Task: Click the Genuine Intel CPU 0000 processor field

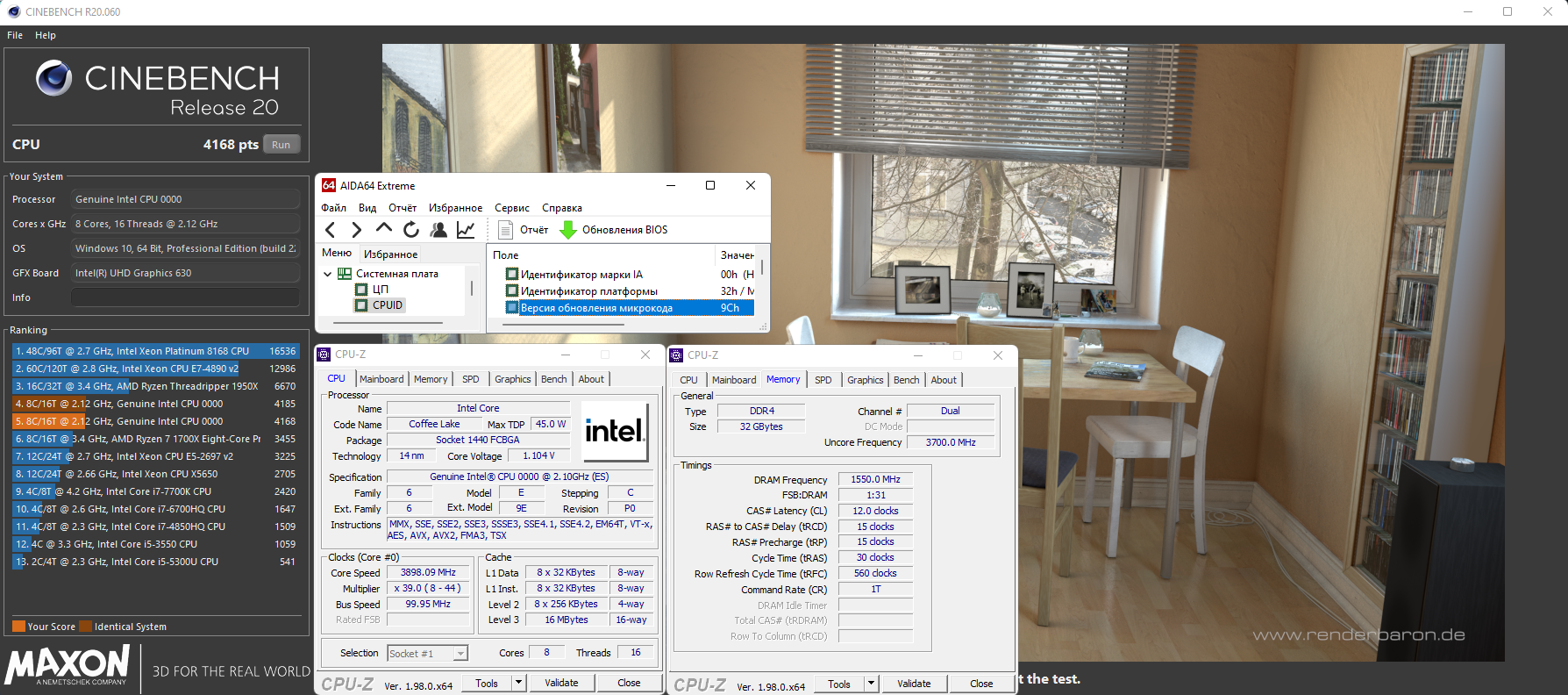Action: 185,199
